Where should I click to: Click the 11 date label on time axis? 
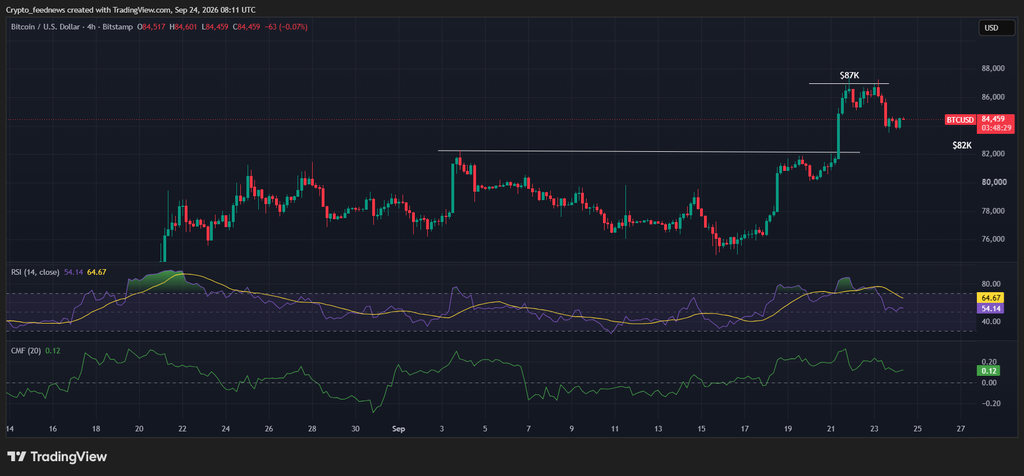[x=615, y=429]
